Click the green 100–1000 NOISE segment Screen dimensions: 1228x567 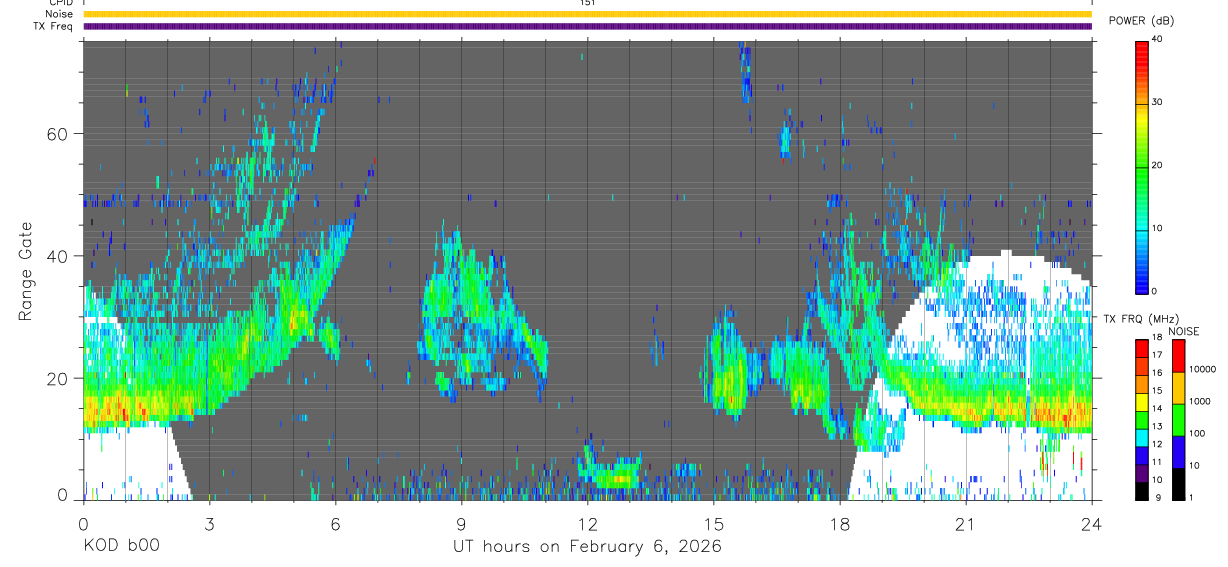(1178, 420)
